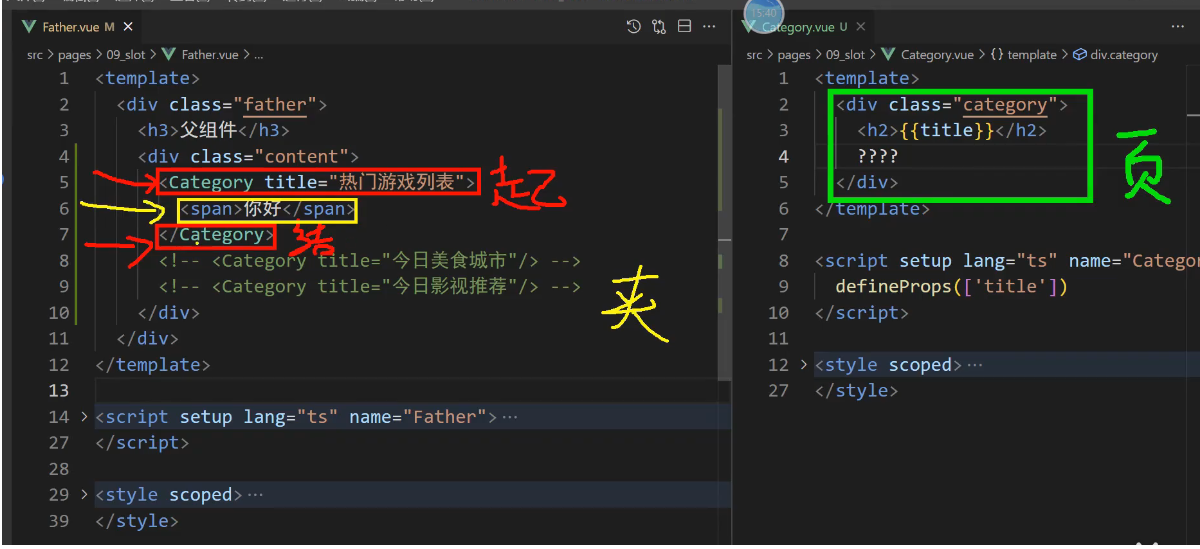Unfold the ellipsis after script tag in Father.vue
The image size is (1200, 549).
tap(510, 417)
